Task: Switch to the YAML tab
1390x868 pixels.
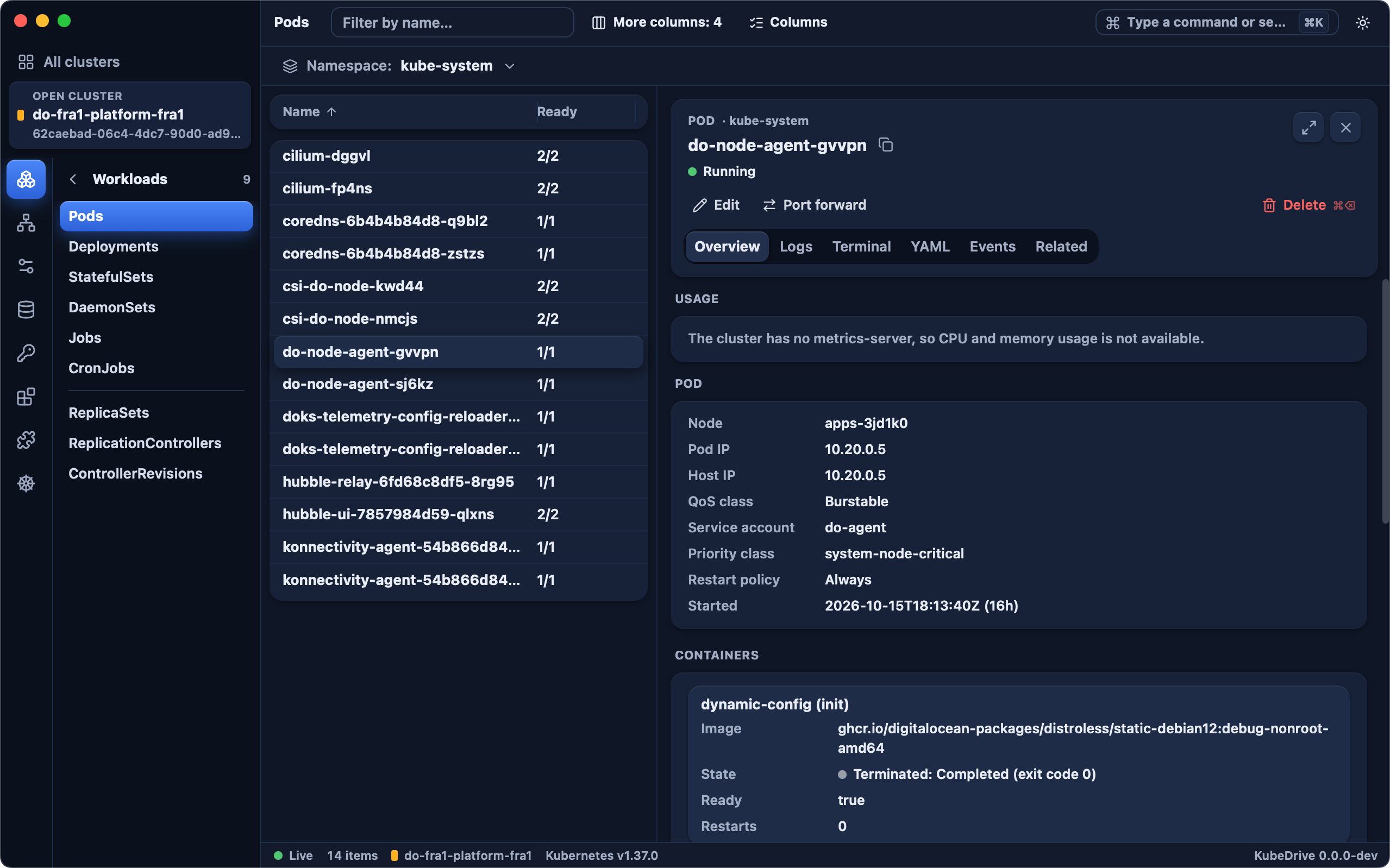Action: pos(930,246)
